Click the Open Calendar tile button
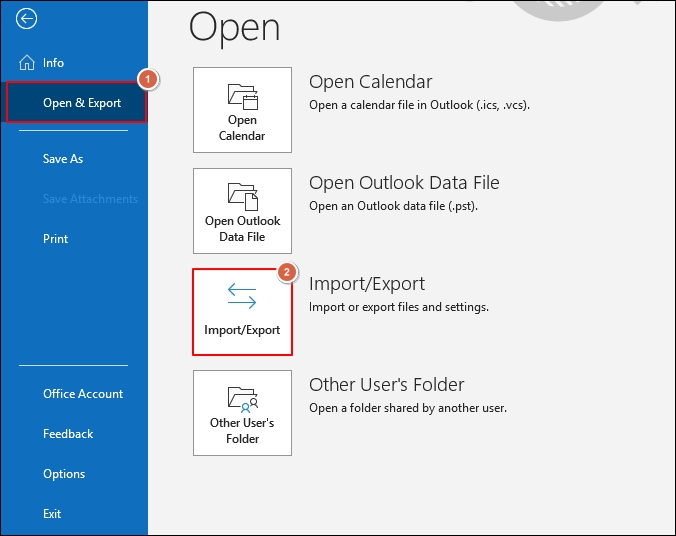Image resolution: width=676 pixels, height=536 pixels. click(x=242, y=110)
